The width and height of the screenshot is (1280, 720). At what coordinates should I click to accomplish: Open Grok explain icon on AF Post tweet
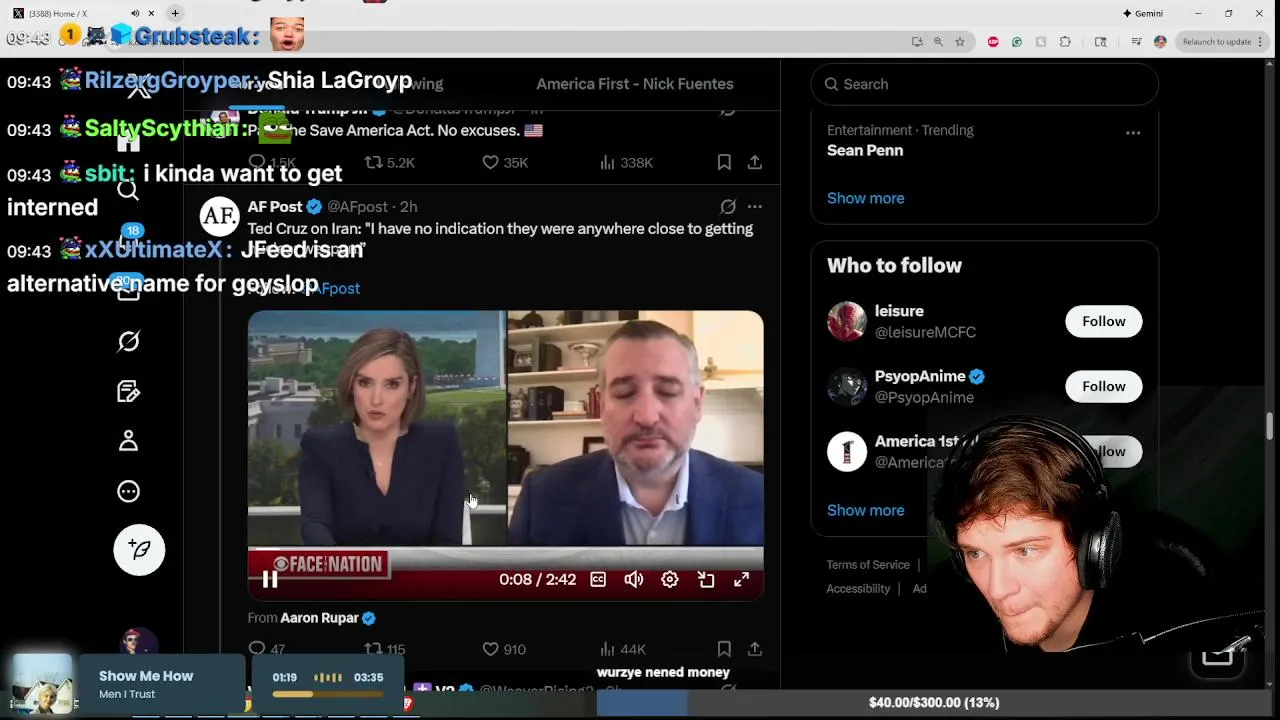728,206
